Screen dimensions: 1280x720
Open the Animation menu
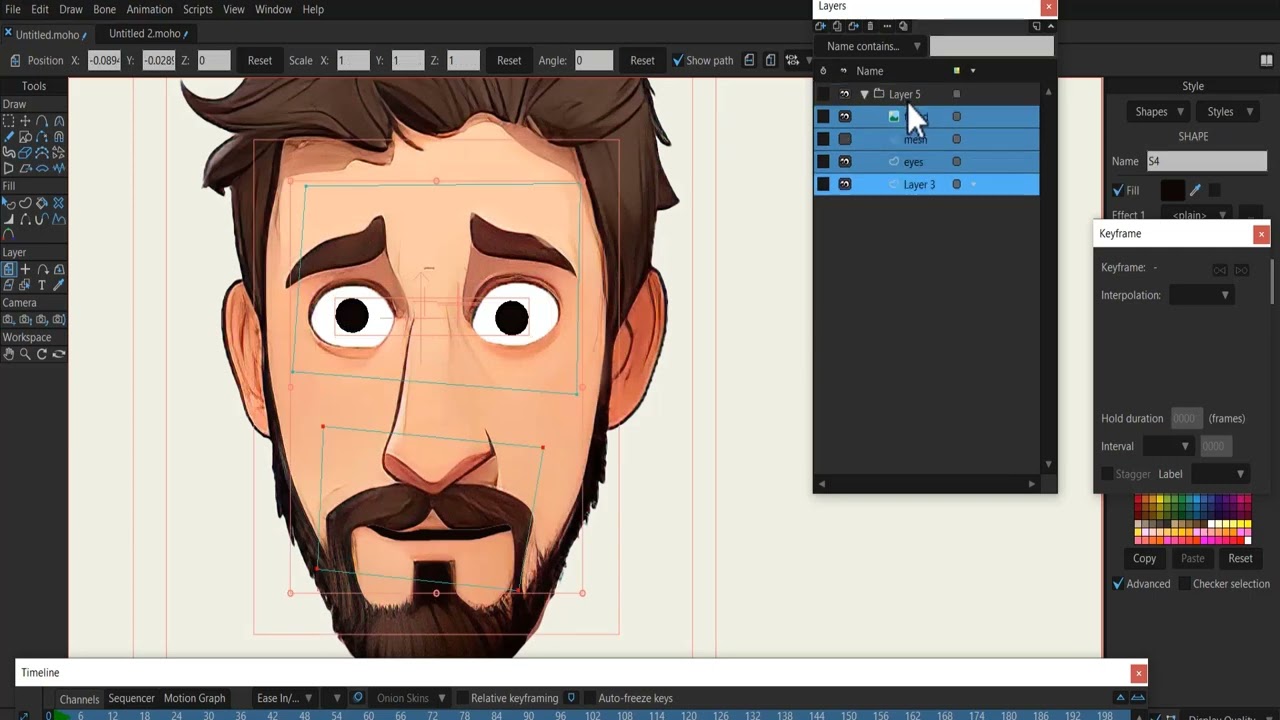click(150, 9)
